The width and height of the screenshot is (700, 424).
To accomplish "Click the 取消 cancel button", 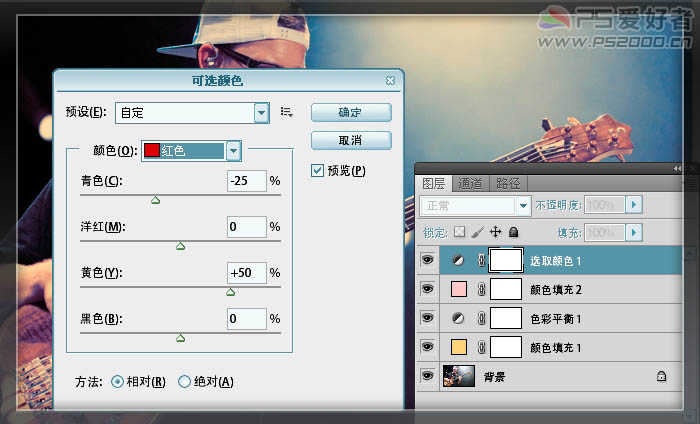I will click(x=350, y=139).
